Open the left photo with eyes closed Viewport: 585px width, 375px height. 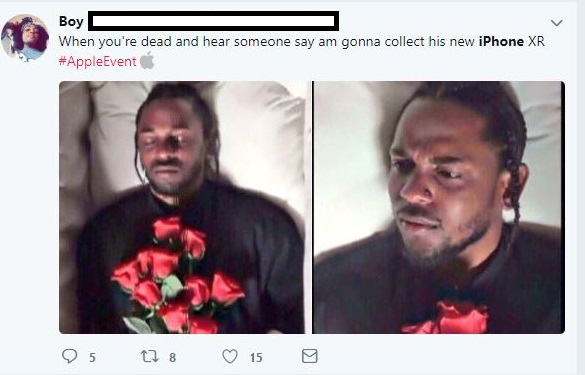[182, 207]
